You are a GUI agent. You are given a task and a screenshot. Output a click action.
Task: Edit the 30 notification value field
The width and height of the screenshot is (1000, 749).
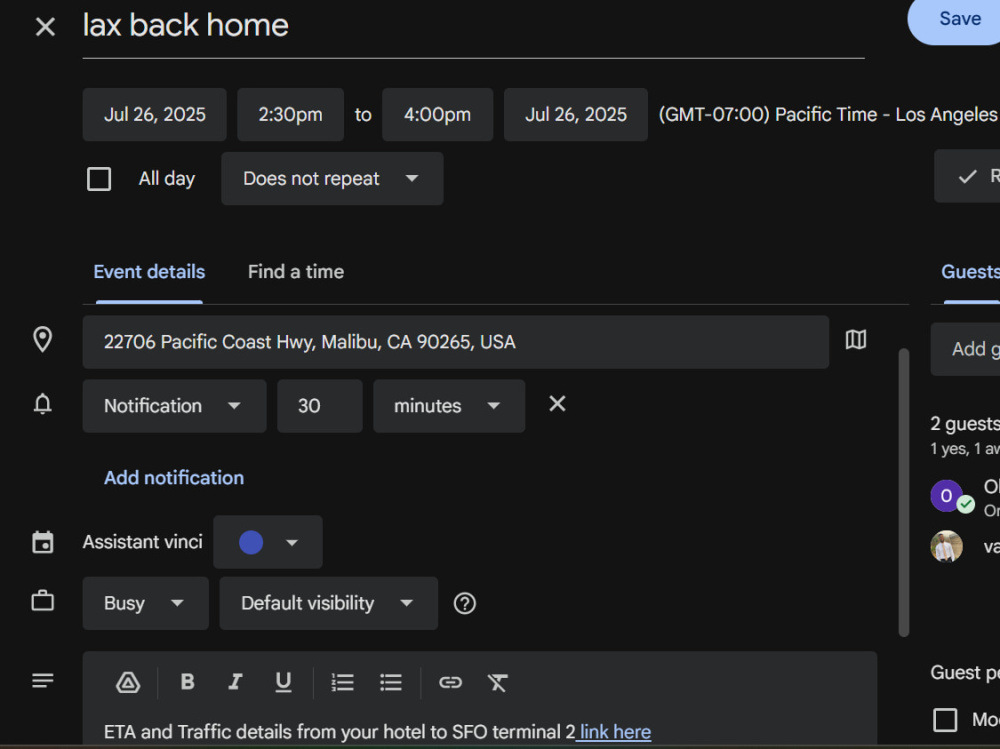(x=320, y=406)
